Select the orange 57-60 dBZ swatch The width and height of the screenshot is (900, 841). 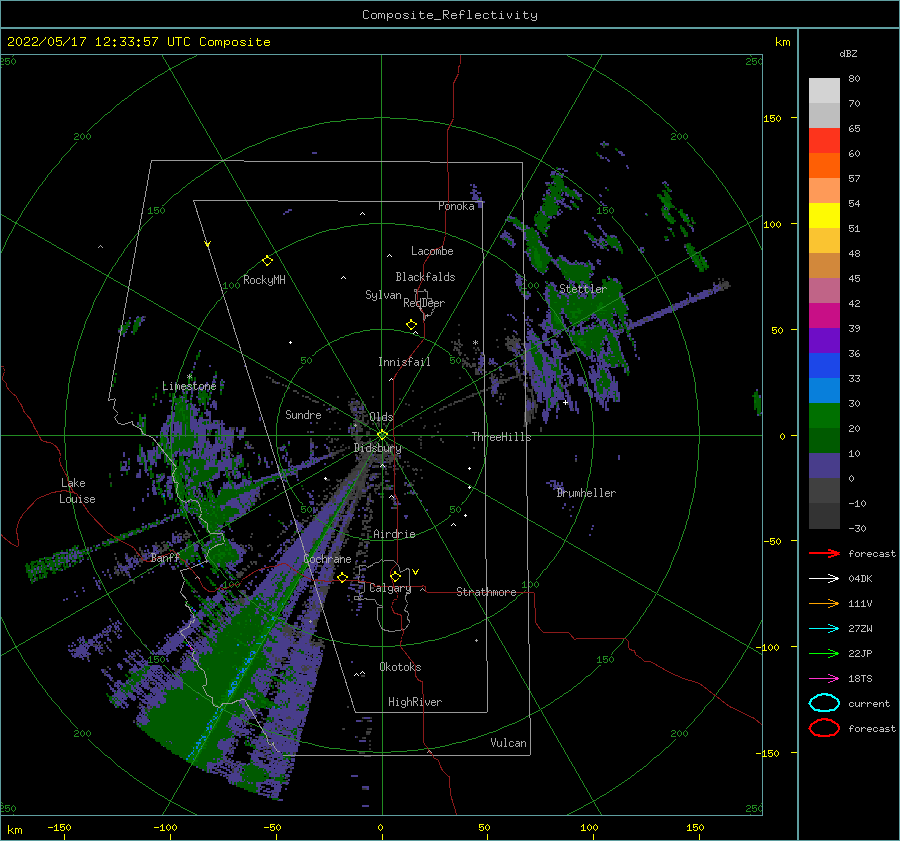pos(824,166)
